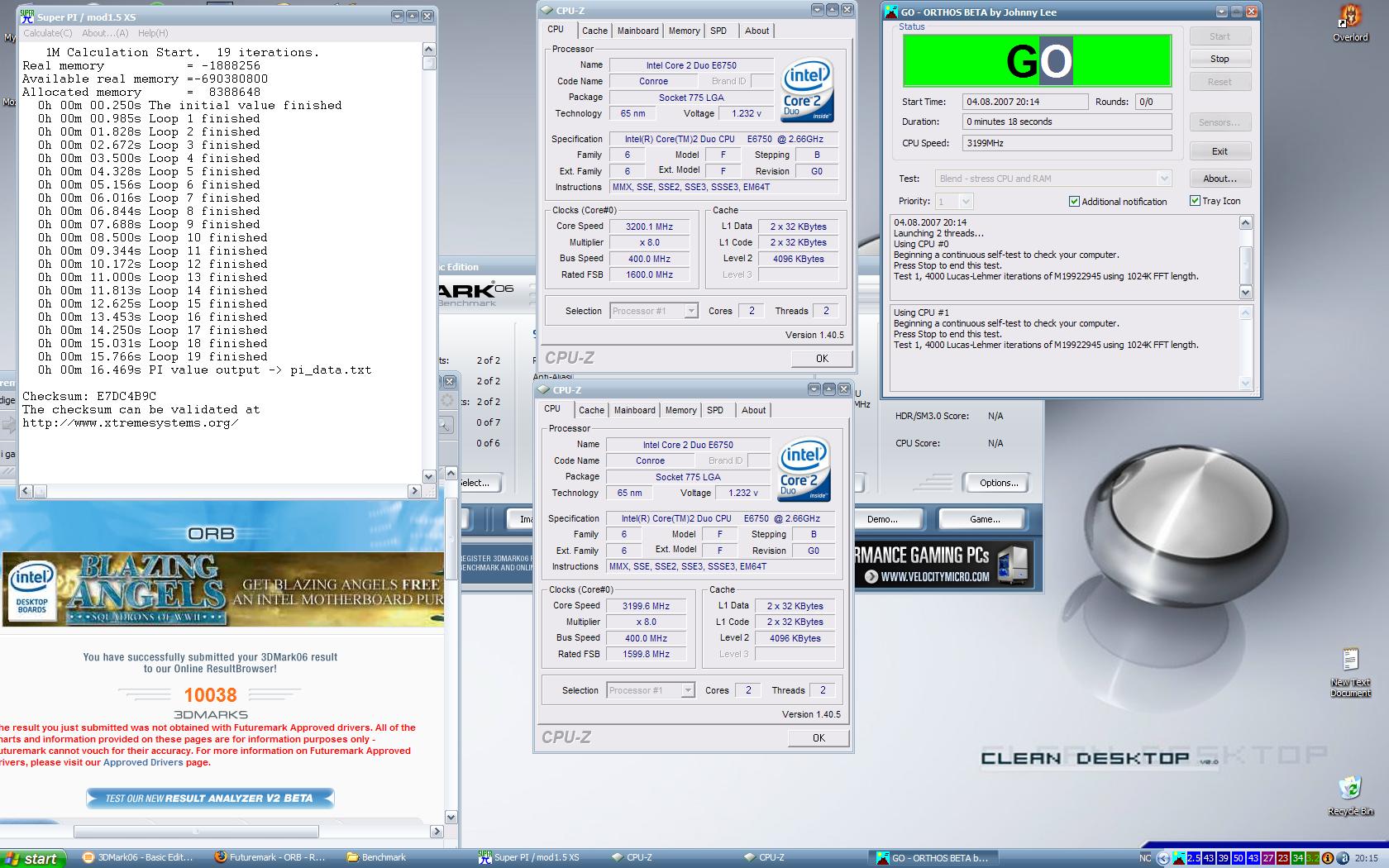This screenshot has width=1389, height=868.
Task: Click the Windows start button
Action: tap(31, 858)
